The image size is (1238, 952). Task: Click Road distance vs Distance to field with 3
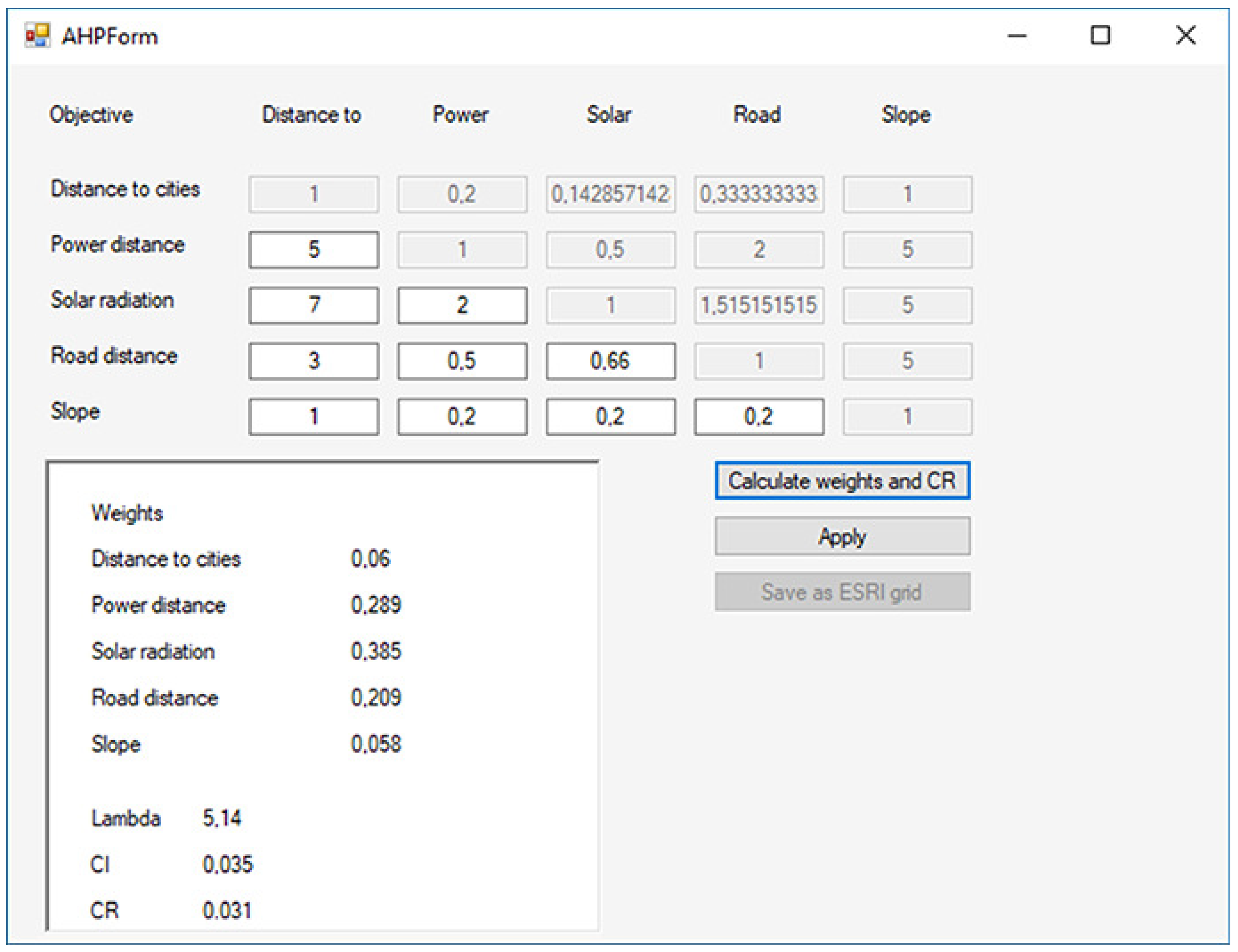click(x=314, y=361)
